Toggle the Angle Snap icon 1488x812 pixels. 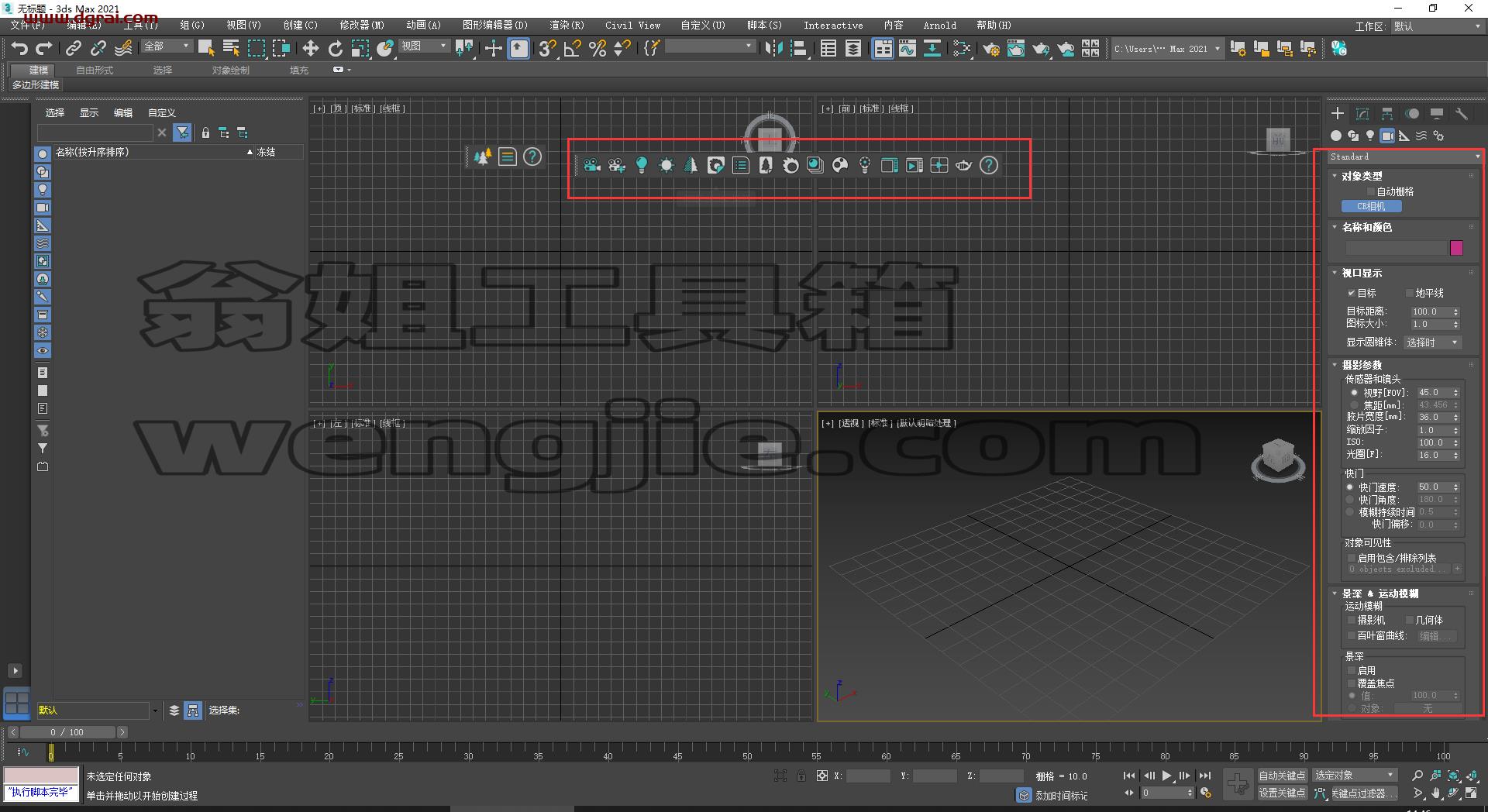point(573,49)
